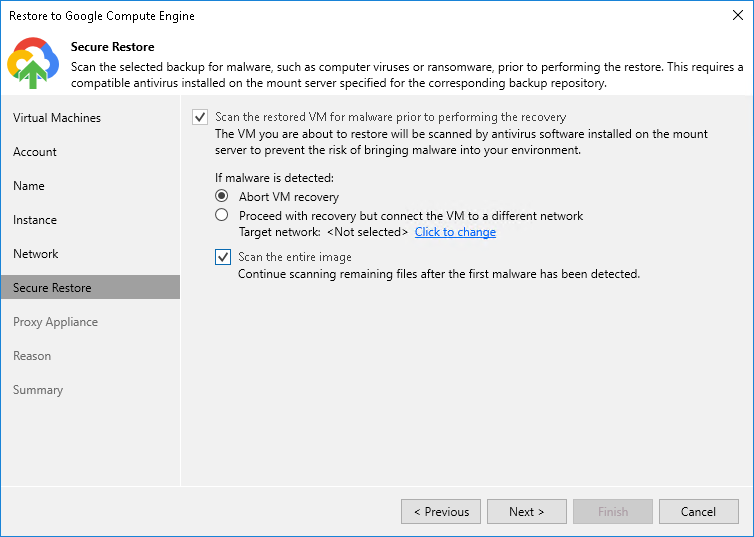Jump to the Instance step
This screenshot has width=754, height=537.
click(x=35, y=220)
